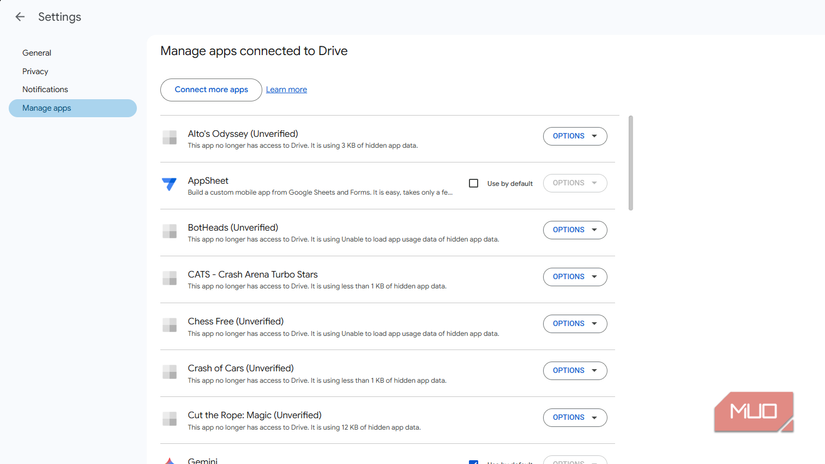Viewport: 825px width, 464px height.
Task: Click BotHeads placeholder app icon
Action: [x=169, y=231]
